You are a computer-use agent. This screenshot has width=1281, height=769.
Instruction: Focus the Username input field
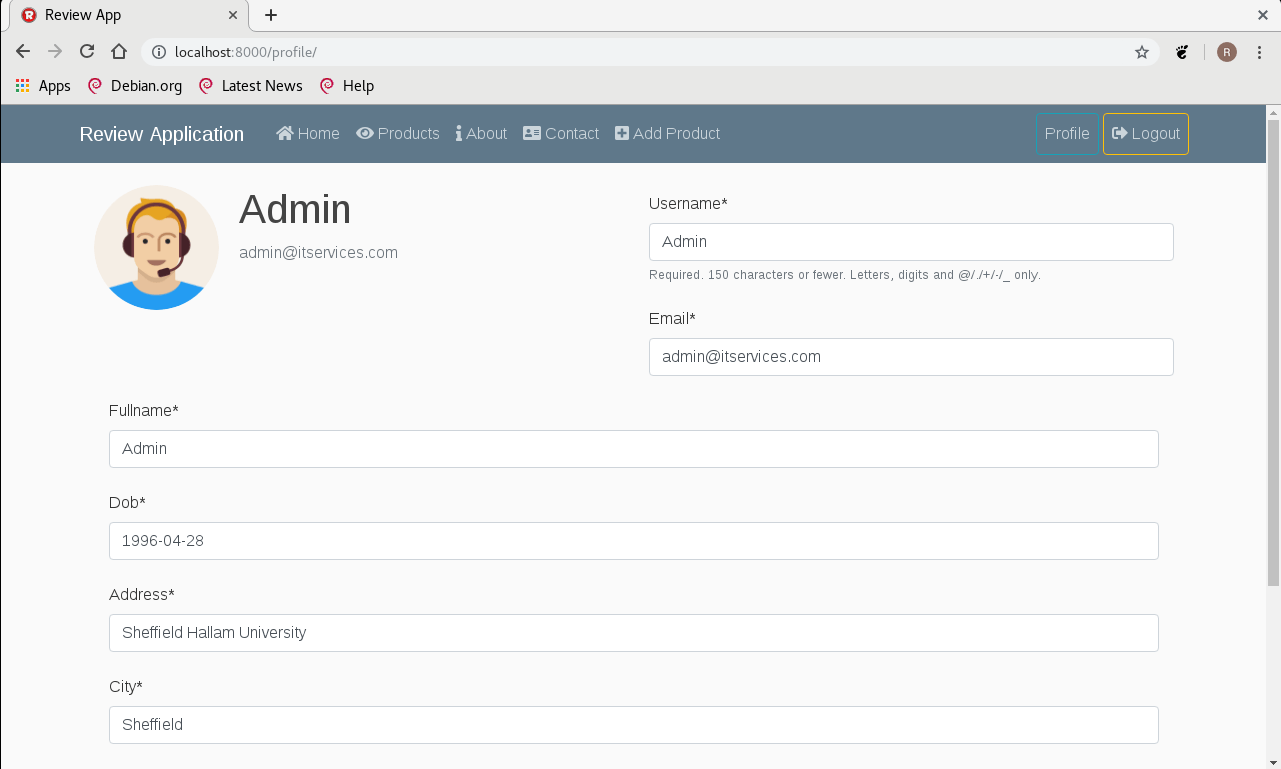point(911,242)
